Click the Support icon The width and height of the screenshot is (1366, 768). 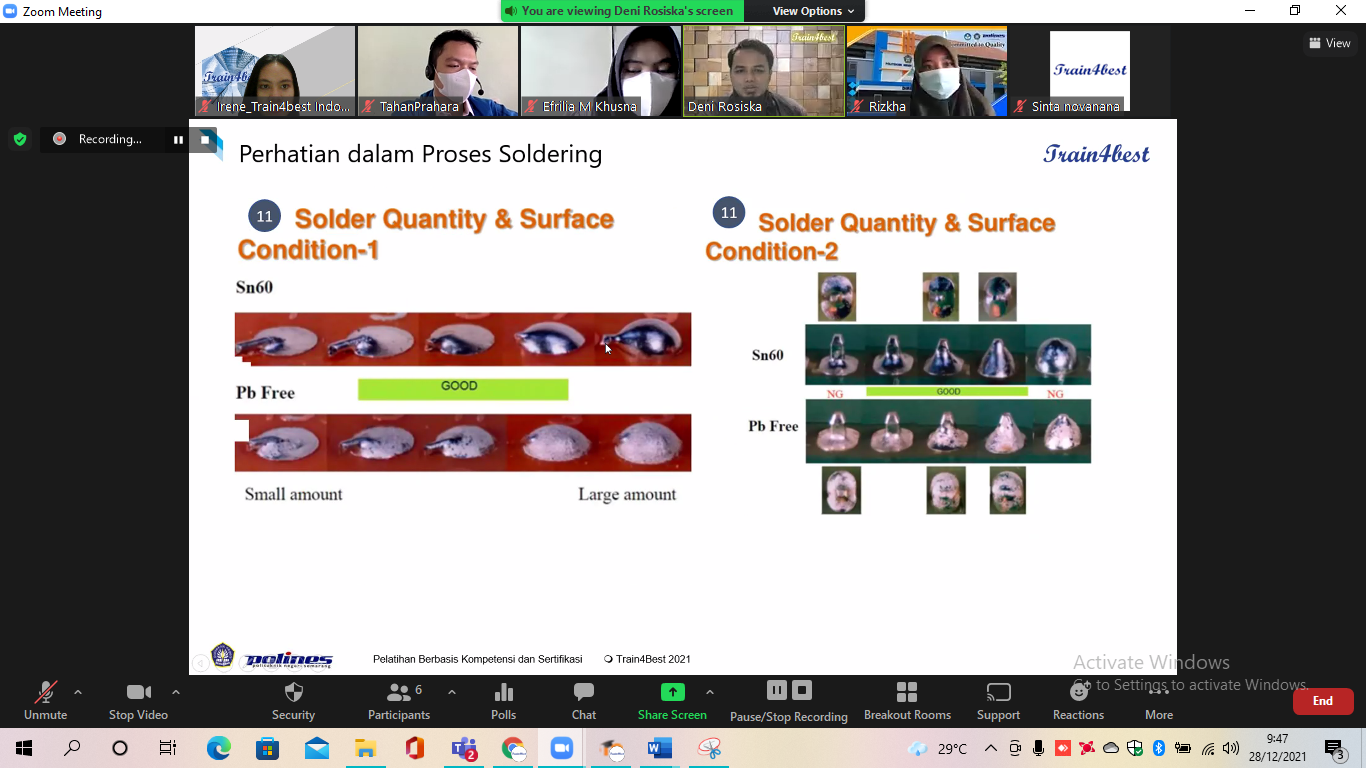998,693
